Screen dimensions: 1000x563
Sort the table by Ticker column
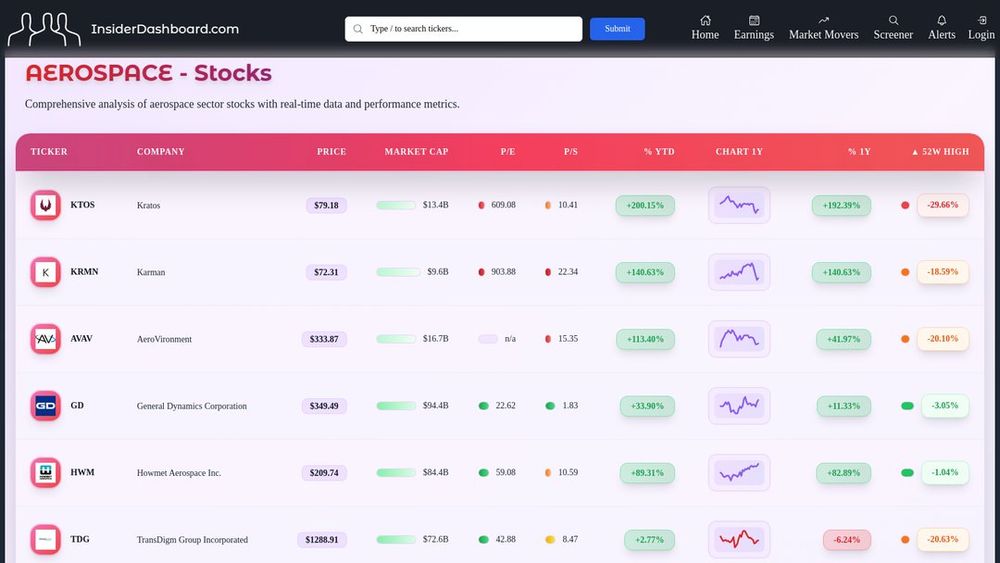click(x=48, y=152)
